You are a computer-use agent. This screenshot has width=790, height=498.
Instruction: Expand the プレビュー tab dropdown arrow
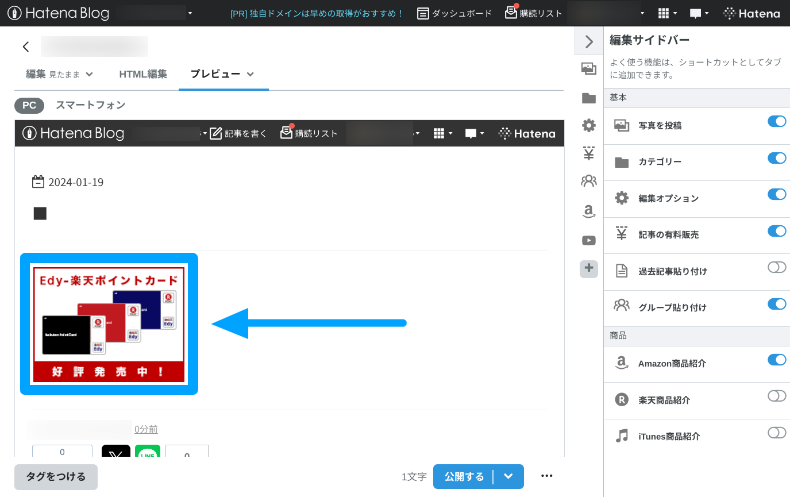click(x=250, y=74)
